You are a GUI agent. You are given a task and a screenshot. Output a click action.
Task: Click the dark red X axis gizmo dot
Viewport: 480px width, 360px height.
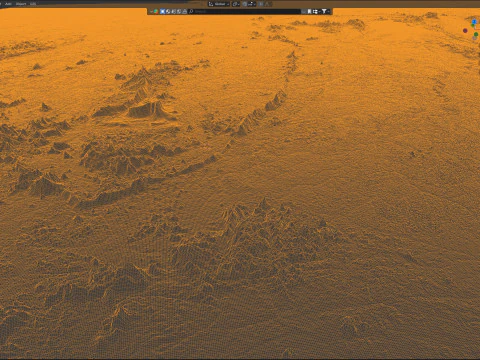465,31
